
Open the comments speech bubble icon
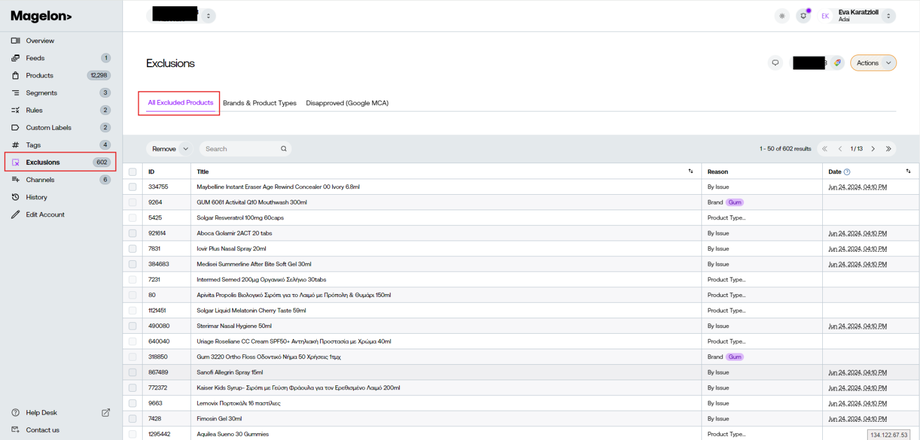[x=776, y=63]
